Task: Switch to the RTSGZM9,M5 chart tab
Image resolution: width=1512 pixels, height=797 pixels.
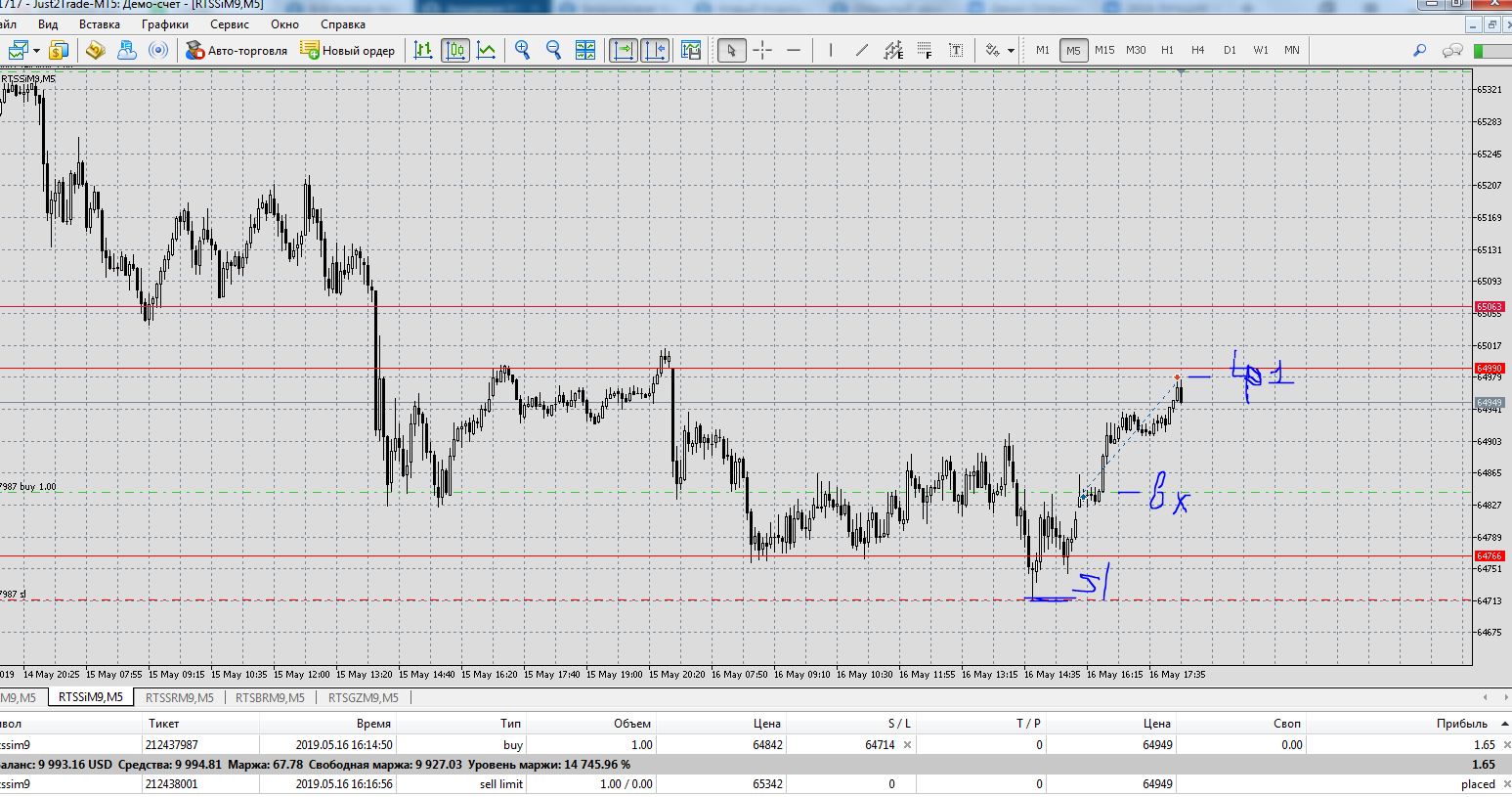Action: pos(364,698)
